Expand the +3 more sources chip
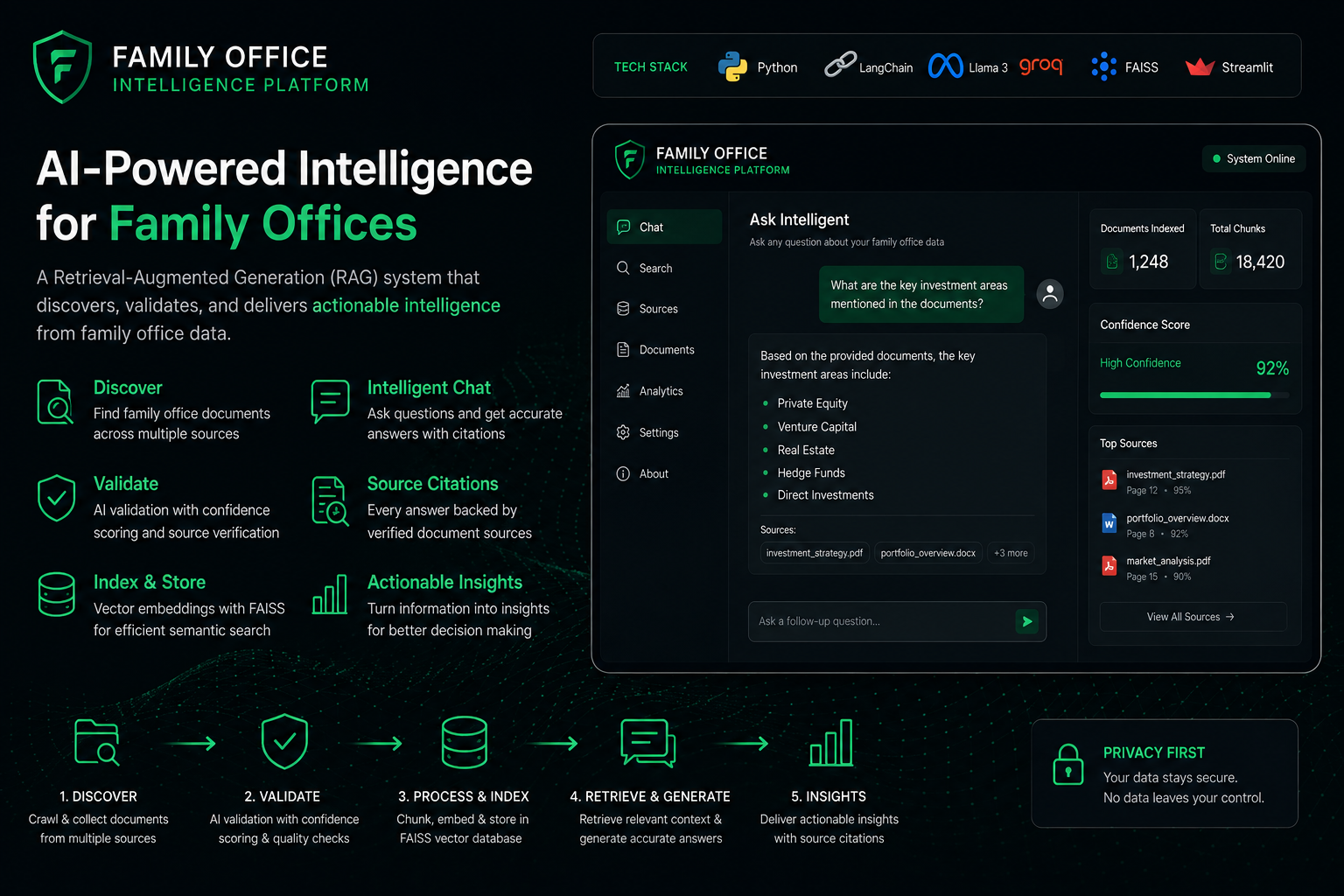This screenshot has height=896, width=1344. pyautogui.click(x=1011, y=553)
